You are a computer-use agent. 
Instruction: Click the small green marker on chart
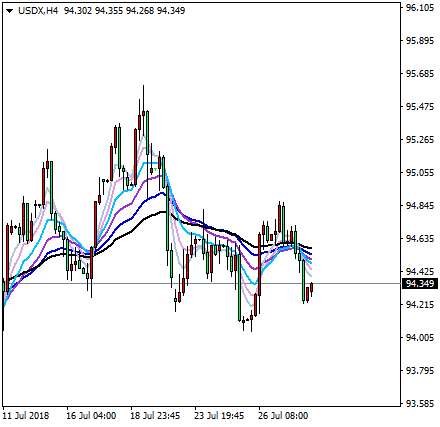pos(155,169)
